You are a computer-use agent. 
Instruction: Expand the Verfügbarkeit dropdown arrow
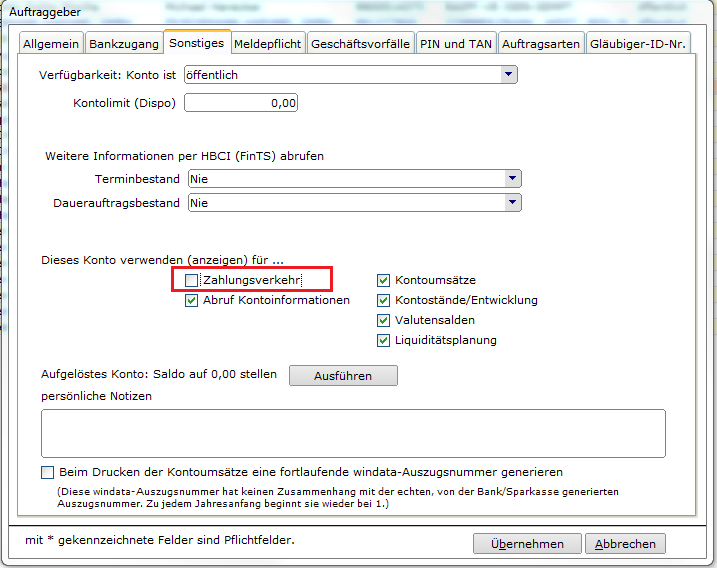508,75
